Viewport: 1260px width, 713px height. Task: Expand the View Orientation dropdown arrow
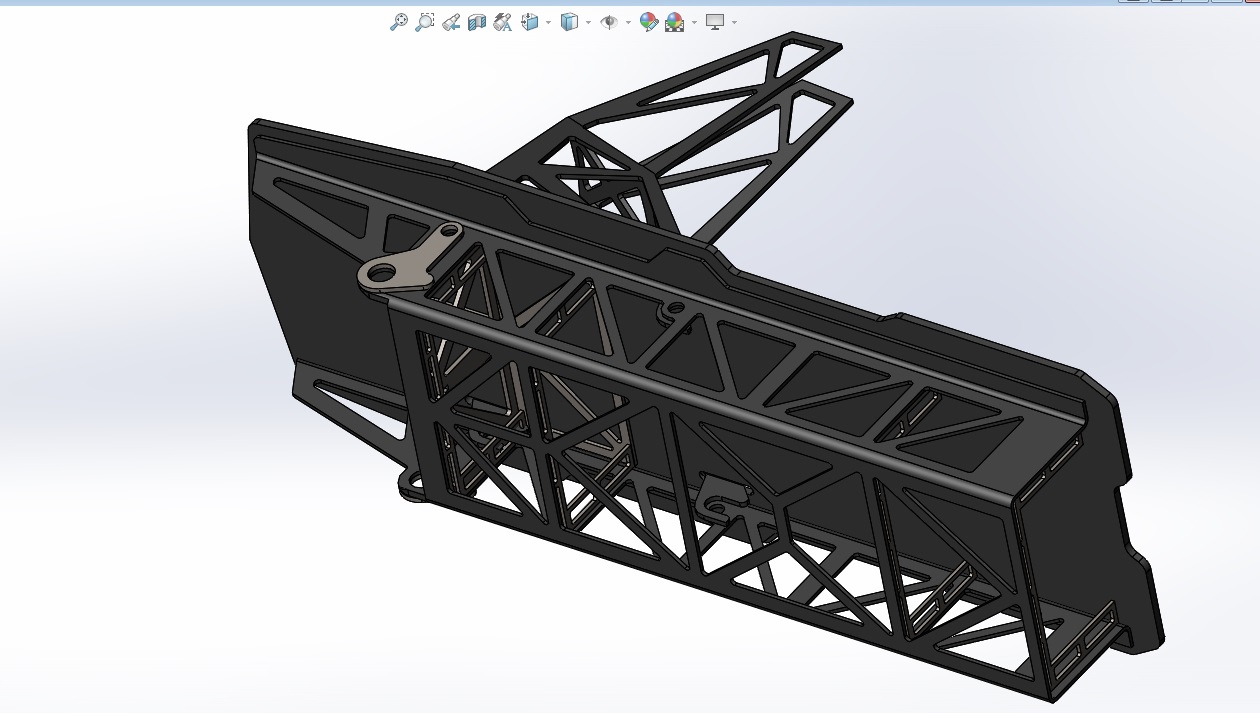[x=548, y=22]
